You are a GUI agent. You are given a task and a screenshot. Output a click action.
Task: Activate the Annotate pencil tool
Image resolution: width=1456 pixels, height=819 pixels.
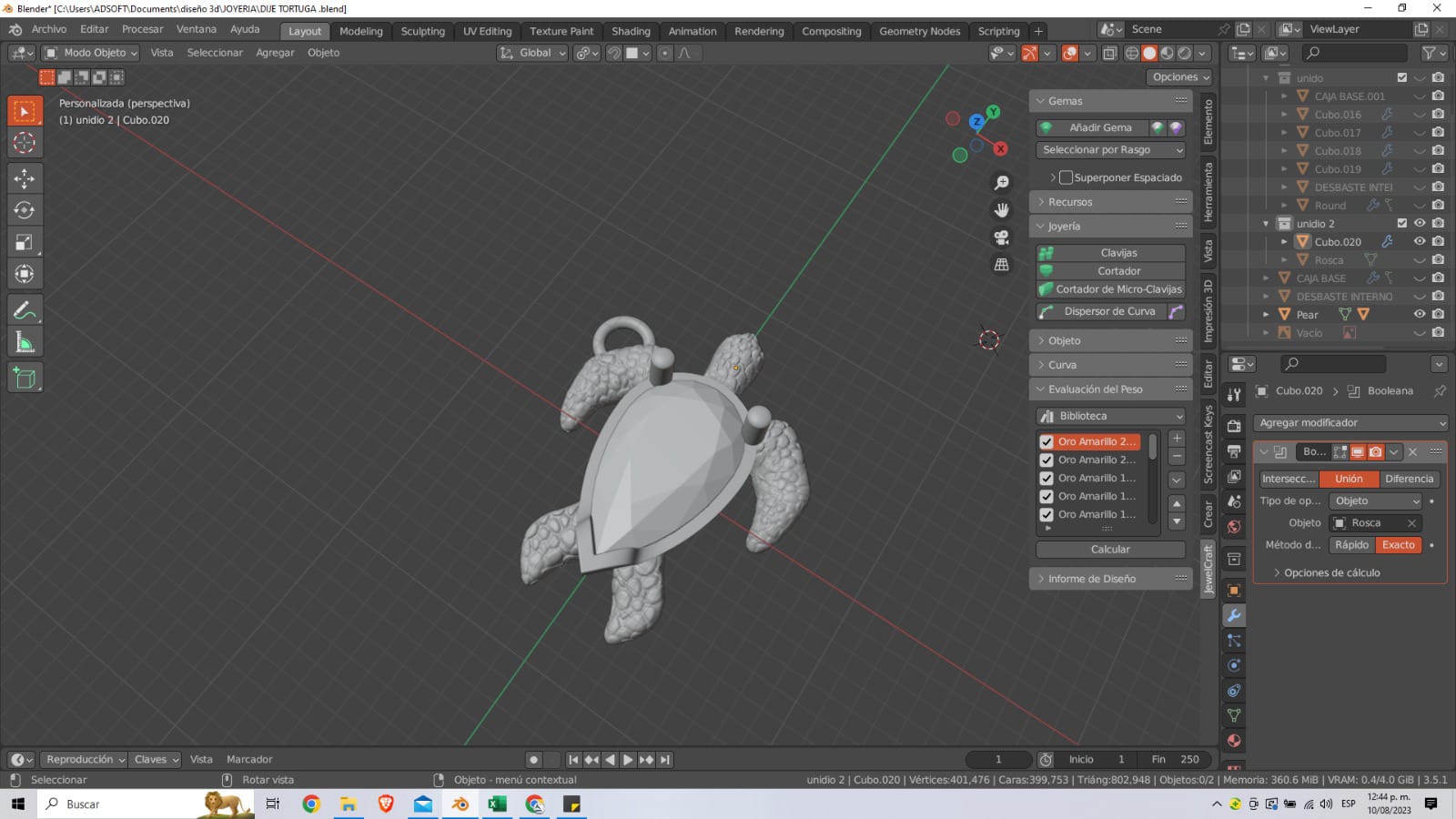(x=25, y=310)
